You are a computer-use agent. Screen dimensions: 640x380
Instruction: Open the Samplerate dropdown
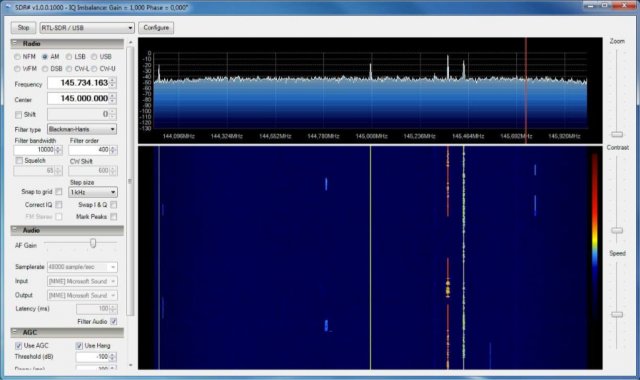pyautogui.click(x=82, y=267)
